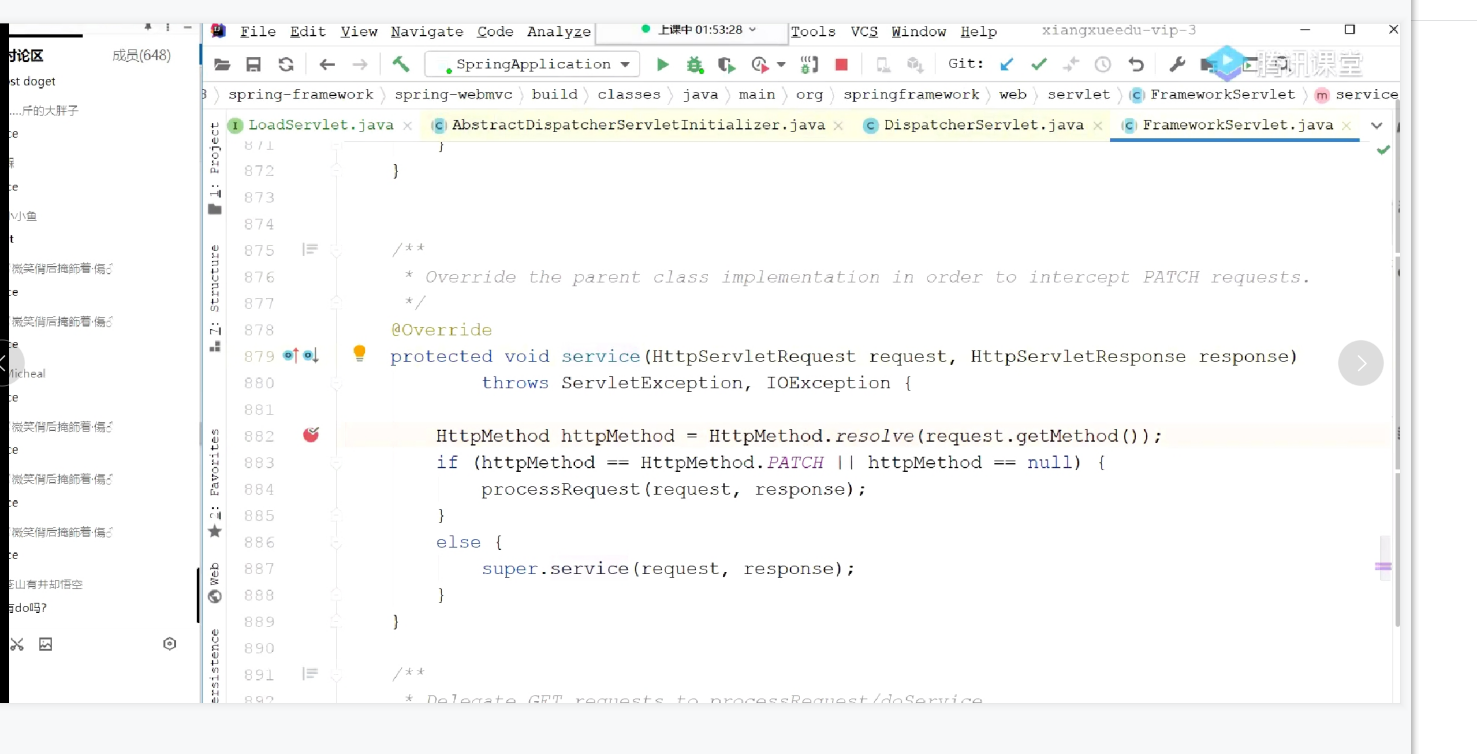Click the right chevron circle on the video

pos(1361,363)
